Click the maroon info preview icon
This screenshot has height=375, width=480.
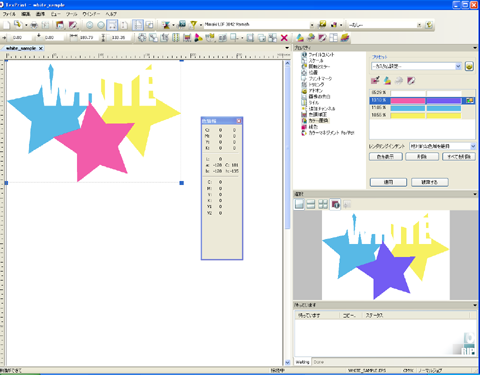(335, 204)
